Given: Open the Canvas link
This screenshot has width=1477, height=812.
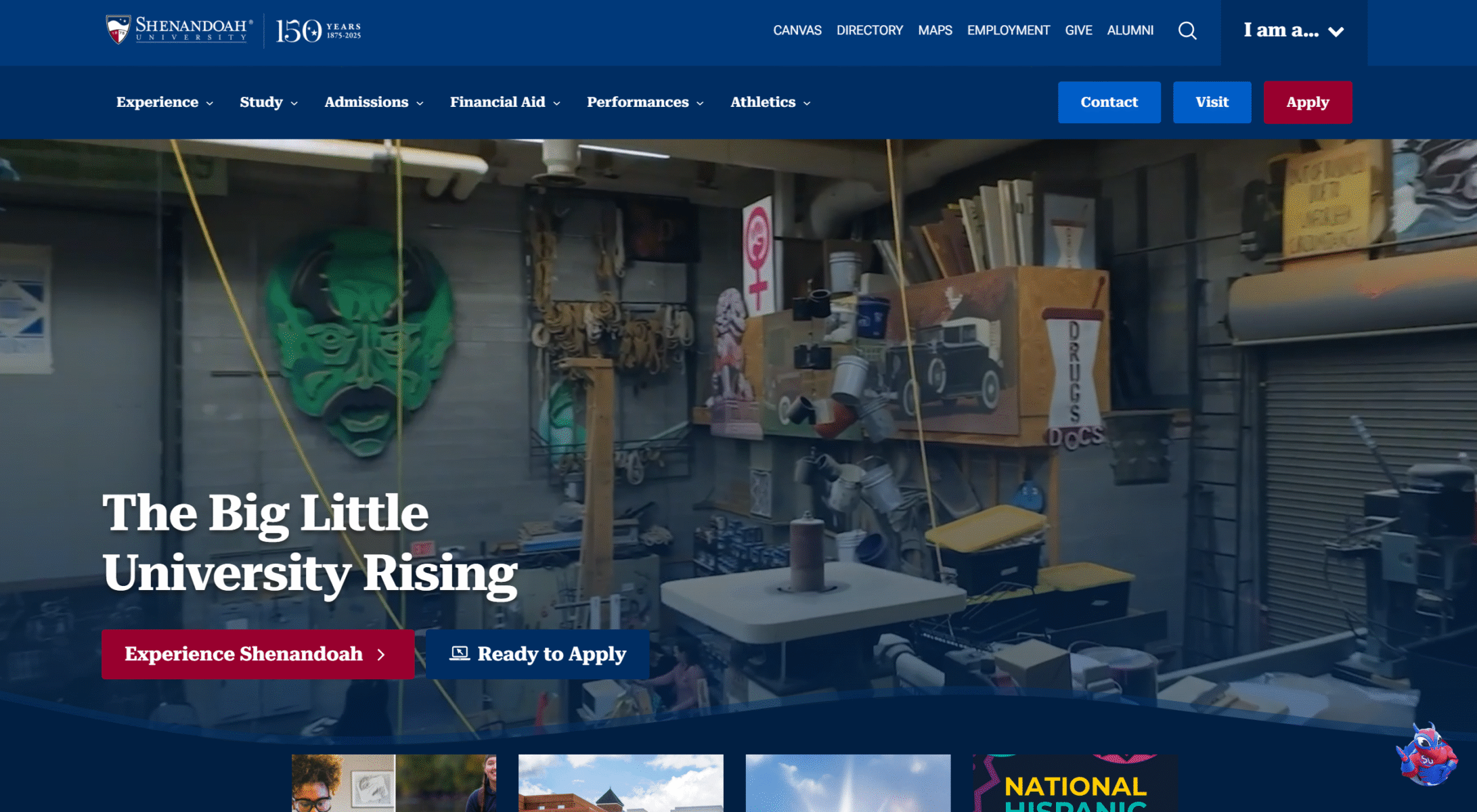Looking at the screenshot, I should click(797, 30).
